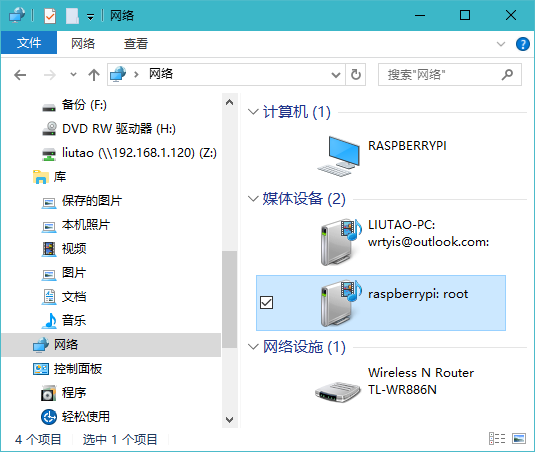535x452 pixels.
Task: Open 图片 library
Action: 111,273
